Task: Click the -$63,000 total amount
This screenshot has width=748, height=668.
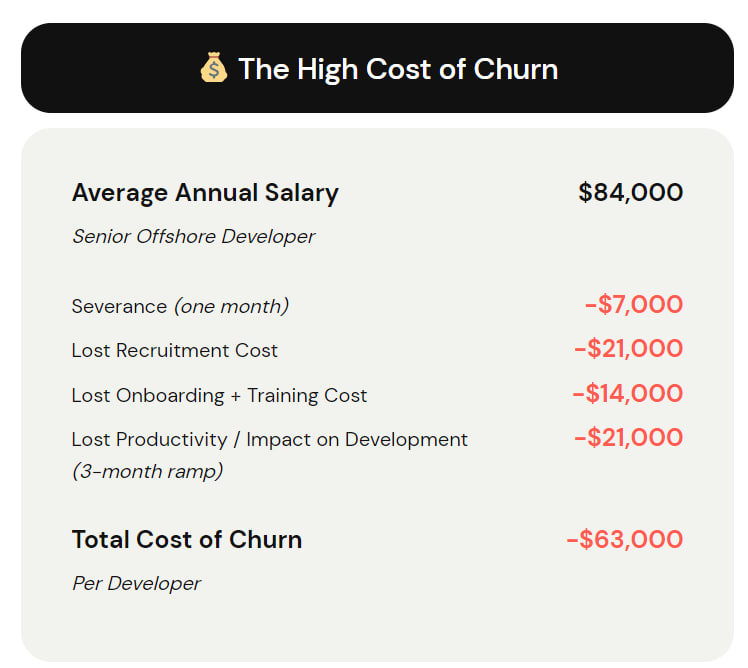Action: [624, 540]
